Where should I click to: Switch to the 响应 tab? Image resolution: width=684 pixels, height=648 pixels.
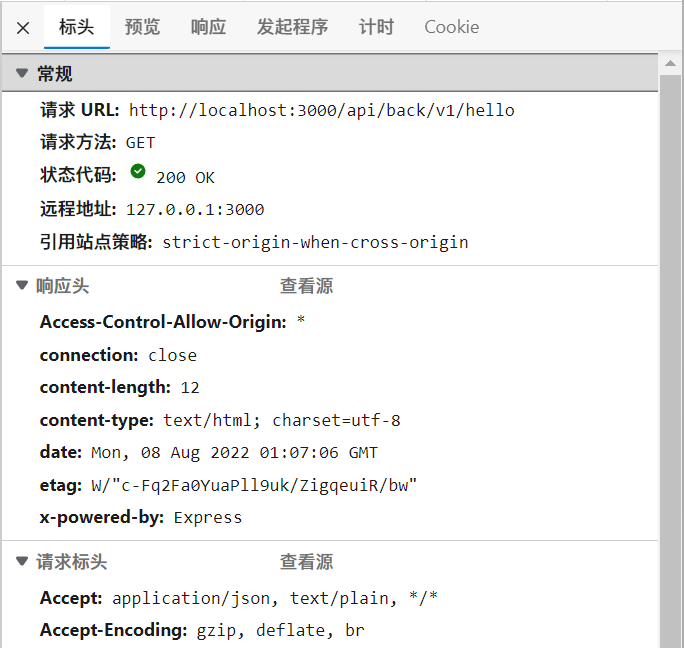208,28
